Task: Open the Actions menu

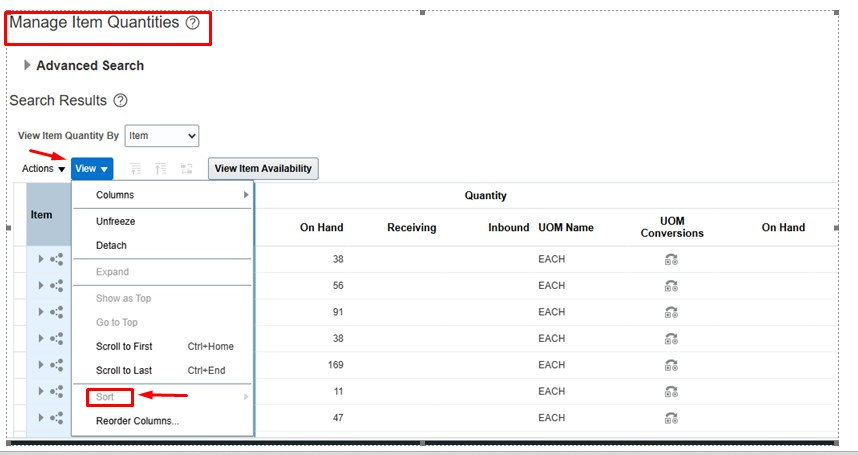Action: [43, 168]
